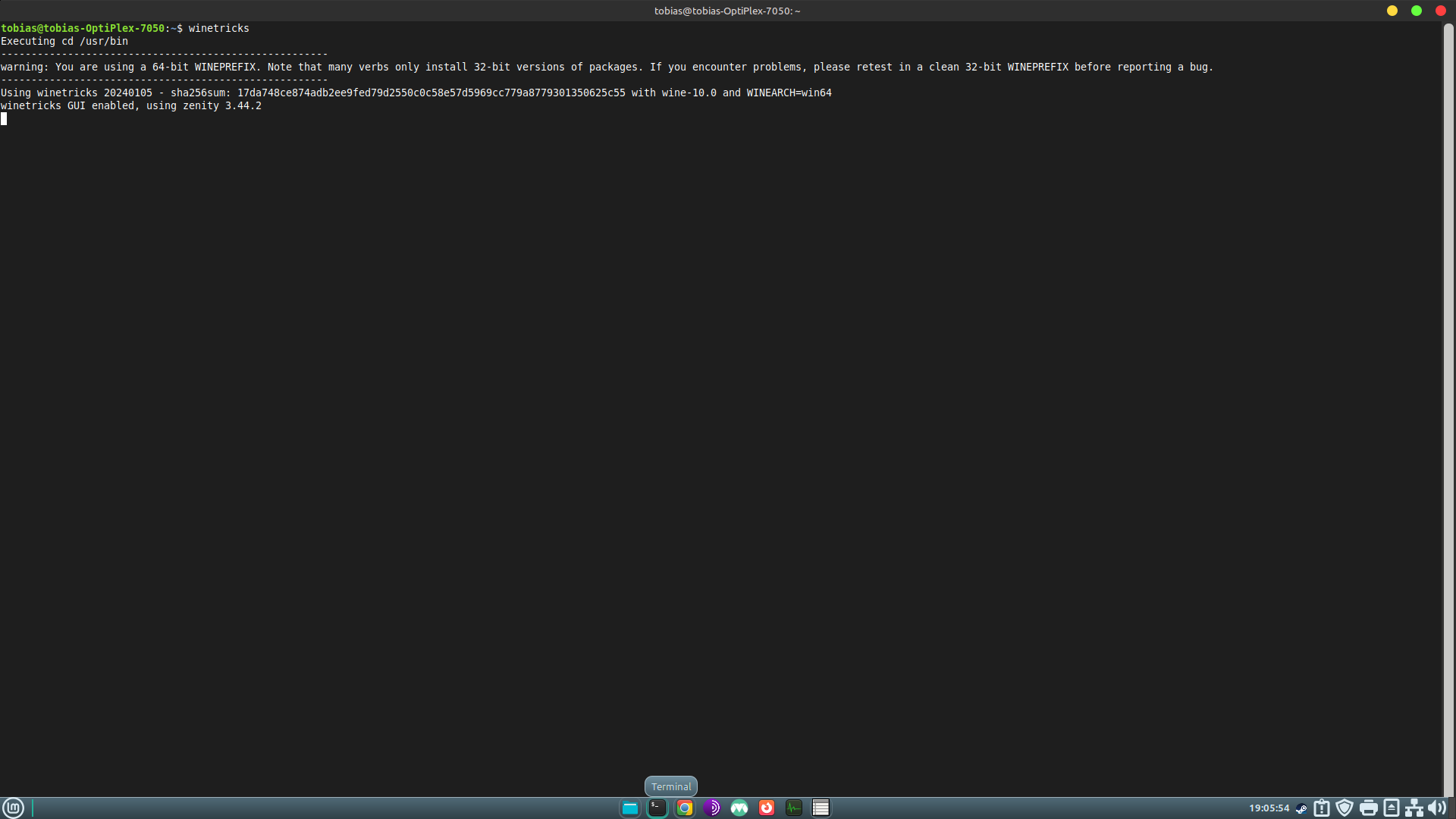Viewport: 1456px width, 819px height.
Task: Select the Terminal entry in the window list
Action: [x=670, y=786]
